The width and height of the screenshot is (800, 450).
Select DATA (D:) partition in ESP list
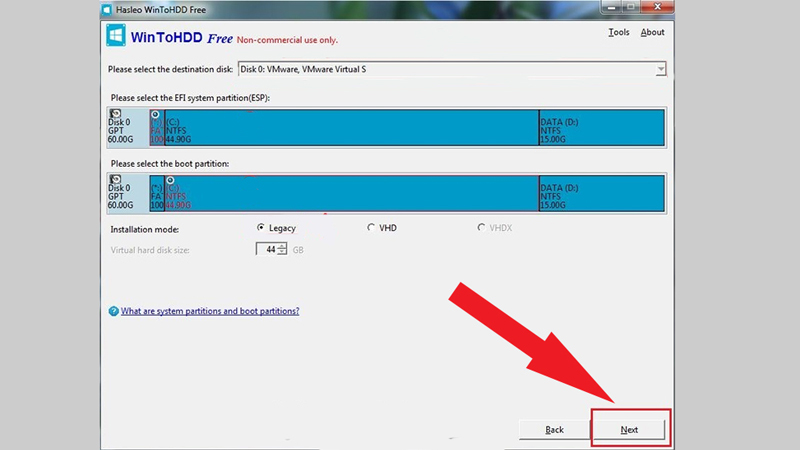pyautogui.click(x=602, y=128)
